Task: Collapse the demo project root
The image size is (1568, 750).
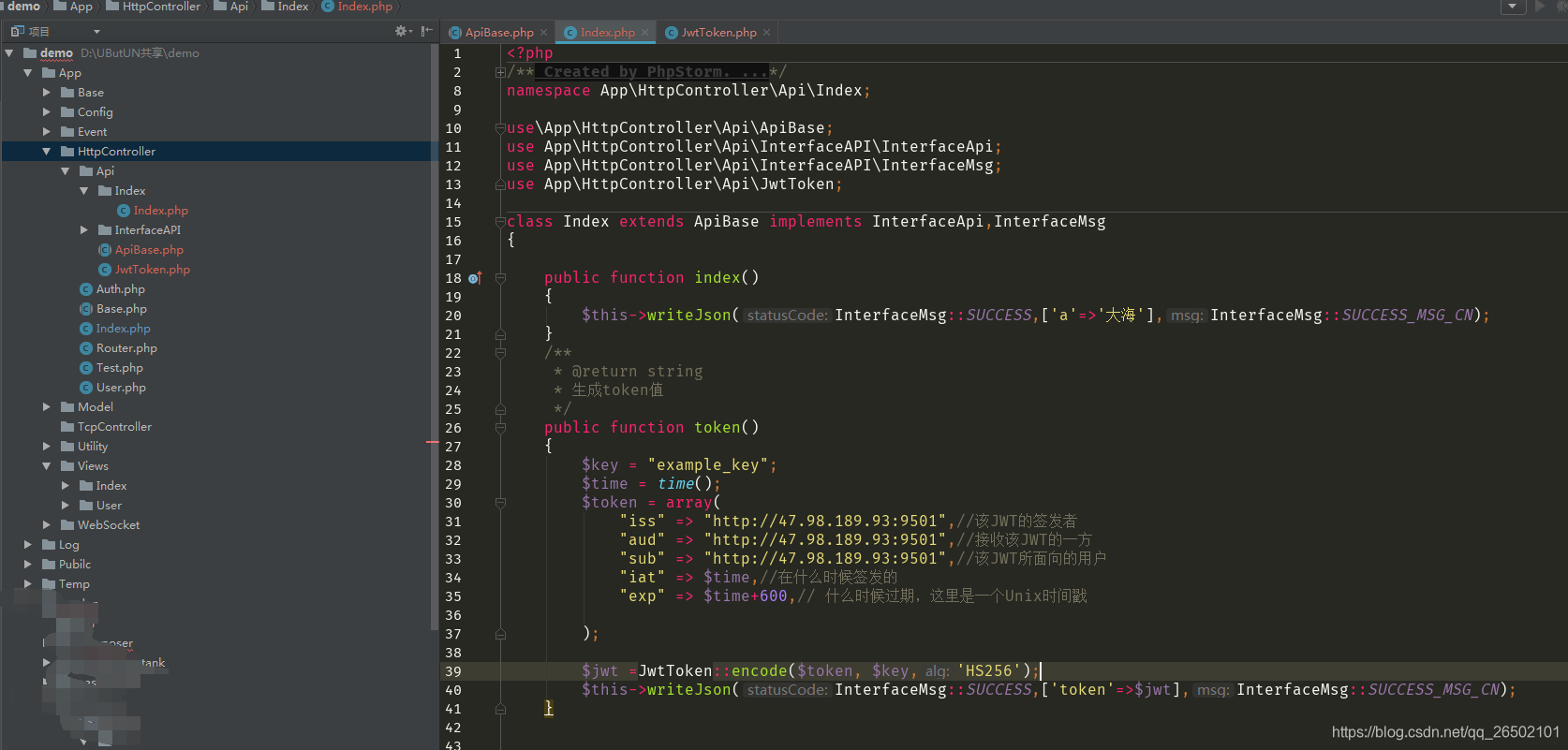Action: [x=9, y=53]
